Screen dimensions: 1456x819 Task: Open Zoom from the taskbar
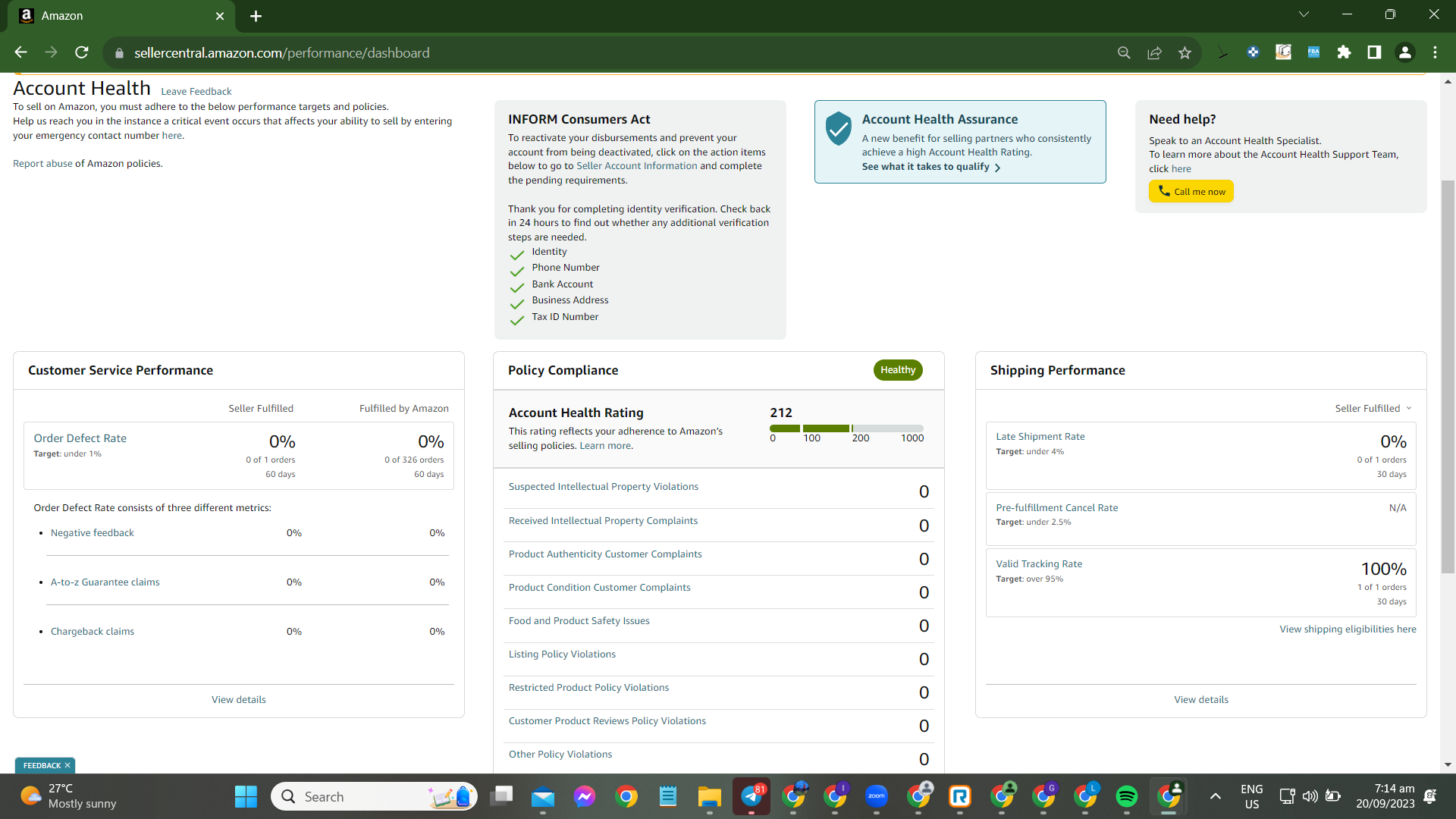click(x=877, y=797)
